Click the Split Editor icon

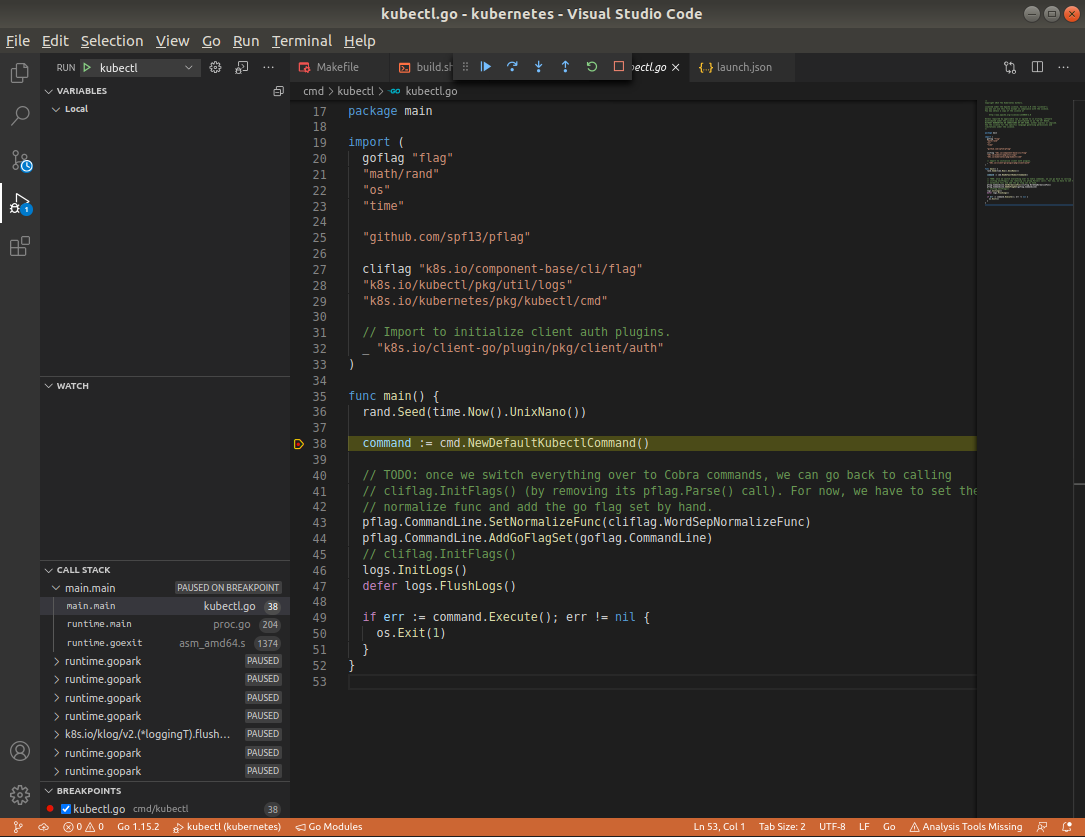point(1037,67)
